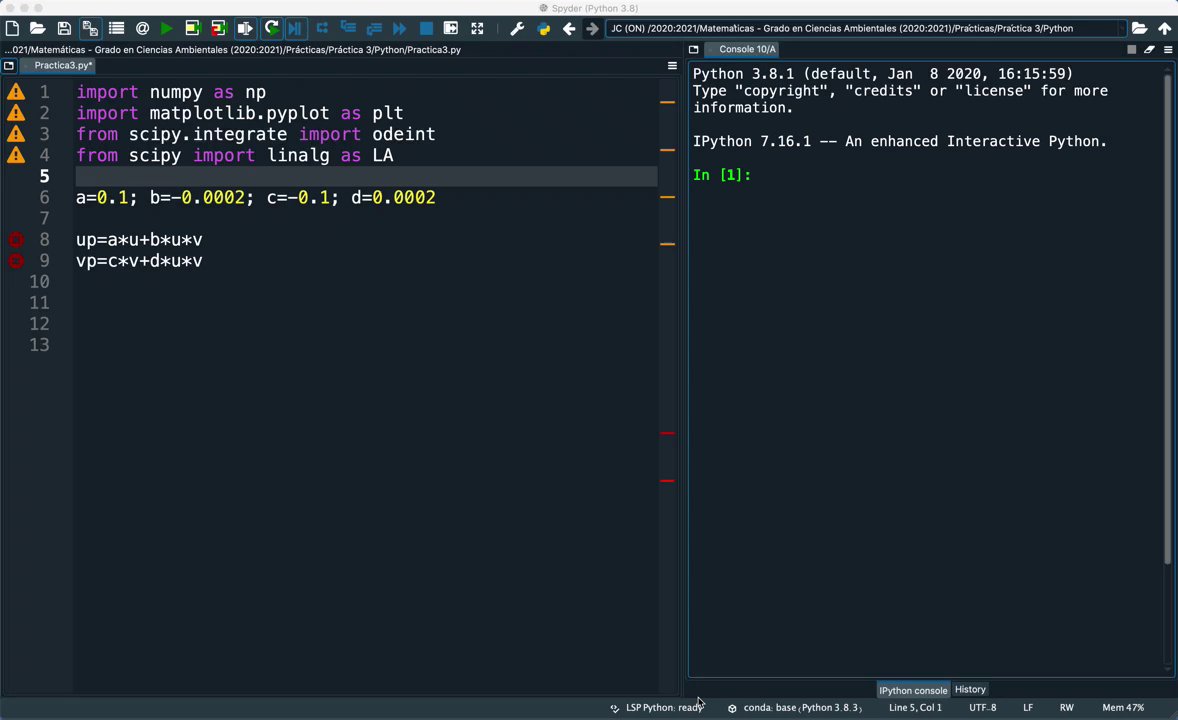The image size is (1178, 720).
Task: Interrupt kernel with console stop square
Action: tap(1131, 50)
